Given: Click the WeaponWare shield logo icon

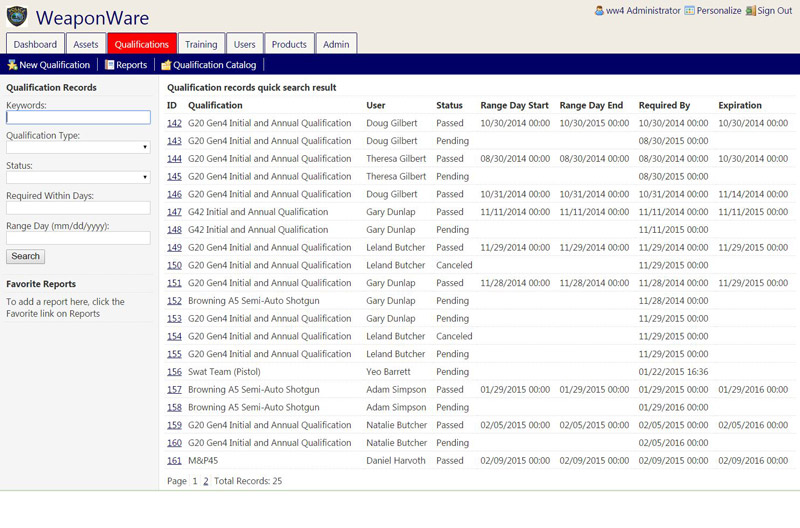Looking at the screenshot, I should pos(17,17).
